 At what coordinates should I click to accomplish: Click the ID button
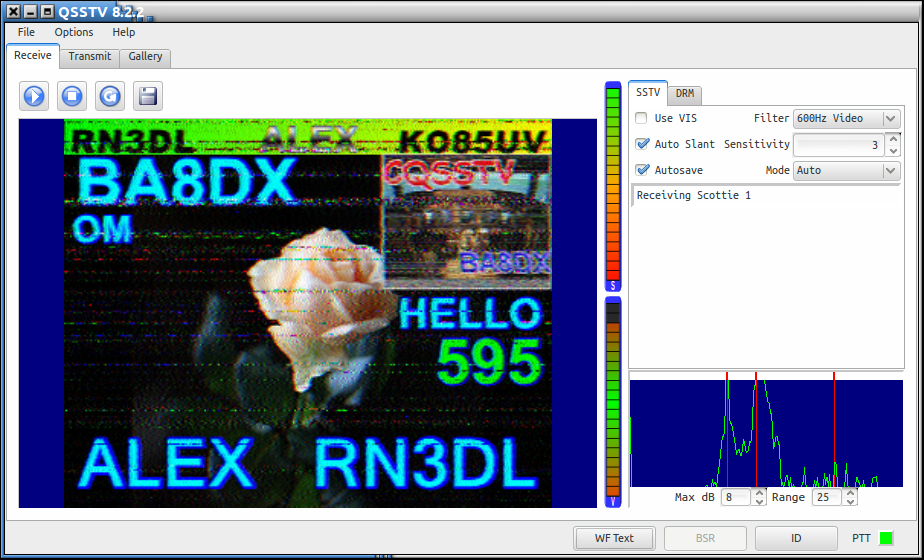(x=796, y=538)
